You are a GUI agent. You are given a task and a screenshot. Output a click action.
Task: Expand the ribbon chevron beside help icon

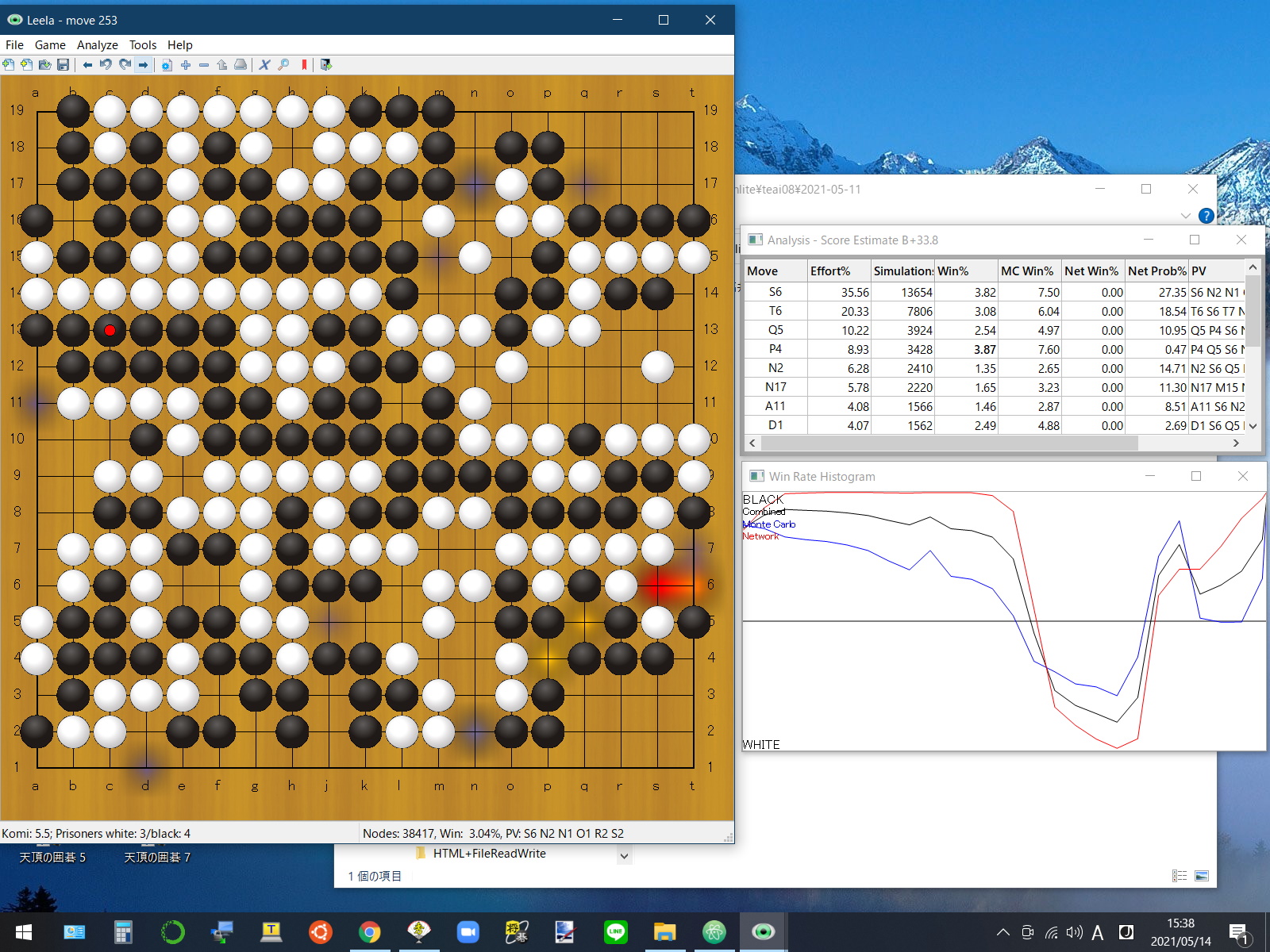1185,216
